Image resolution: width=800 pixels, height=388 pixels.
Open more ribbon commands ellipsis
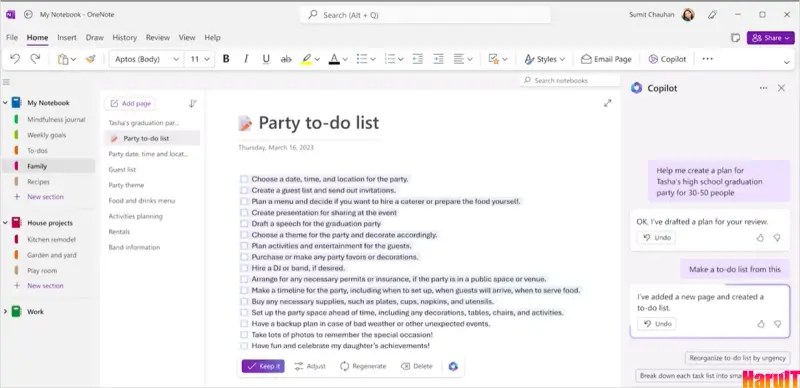pyautogui.click(x=707, y=59)
